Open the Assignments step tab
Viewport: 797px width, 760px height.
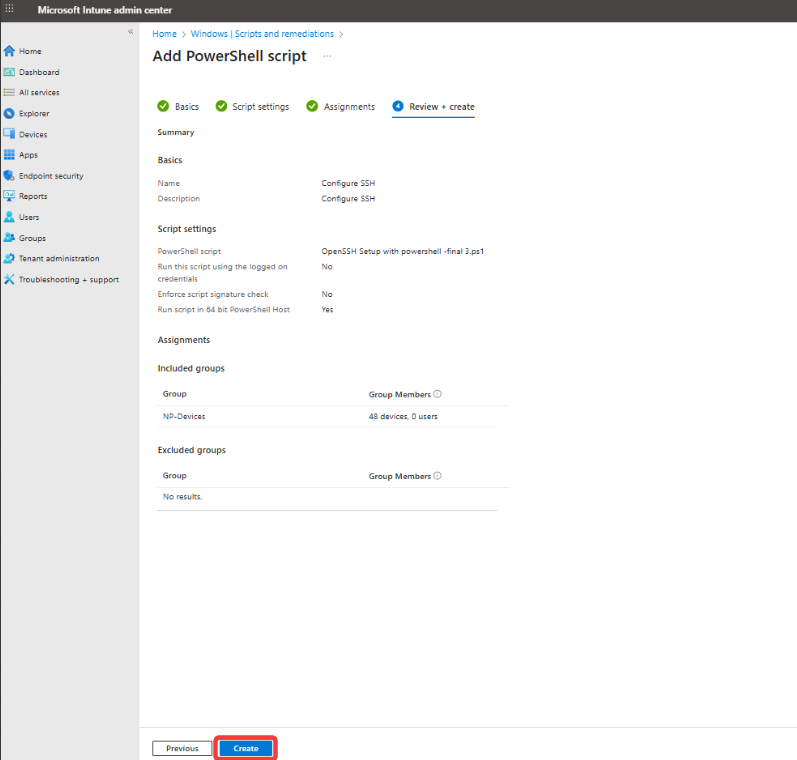click(341, 107)
